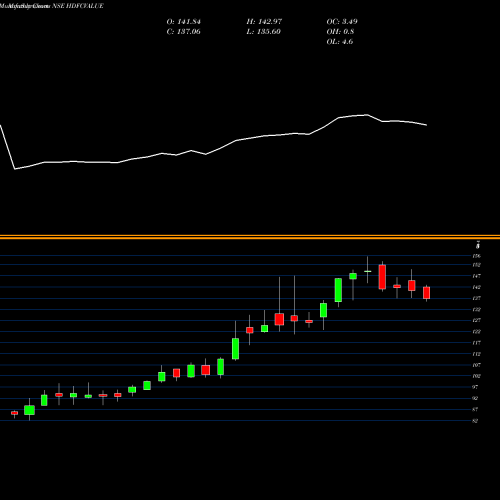Select the 82 price axis label
This screenshot has height=500, width=500.
[x=475, y=421]
